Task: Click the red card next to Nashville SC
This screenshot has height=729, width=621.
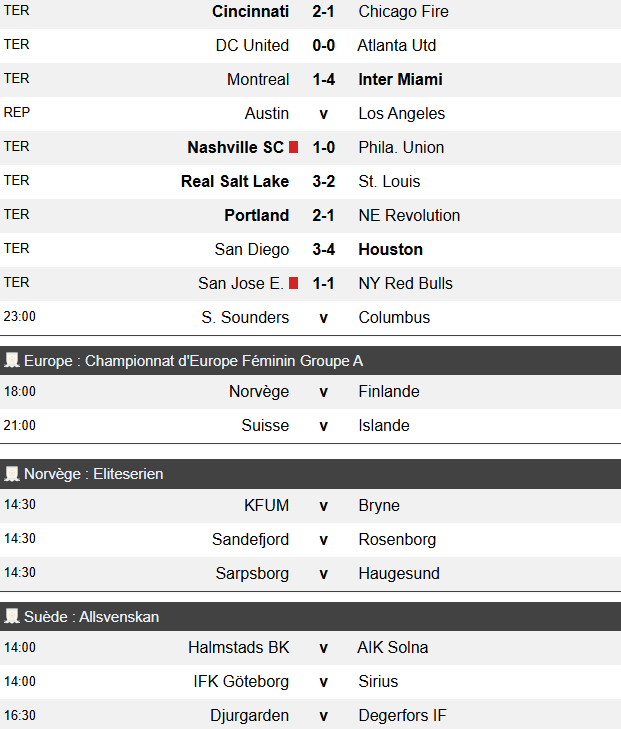Action: click(294, 147)
